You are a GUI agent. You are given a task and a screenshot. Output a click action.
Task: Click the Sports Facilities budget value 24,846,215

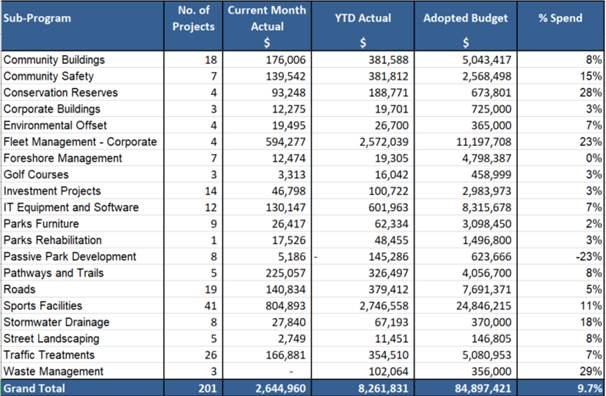pos(483,306)
